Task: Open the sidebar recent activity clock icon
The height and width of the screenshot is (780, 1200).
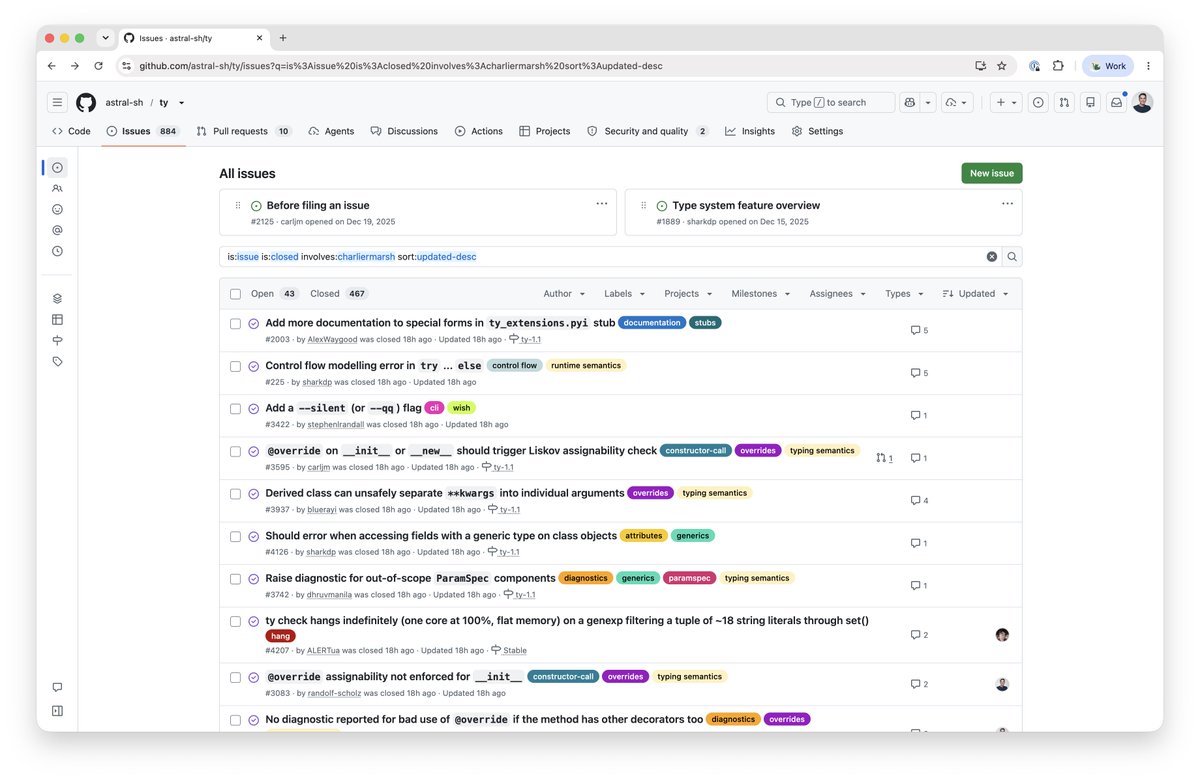Action: pos(57,251)
